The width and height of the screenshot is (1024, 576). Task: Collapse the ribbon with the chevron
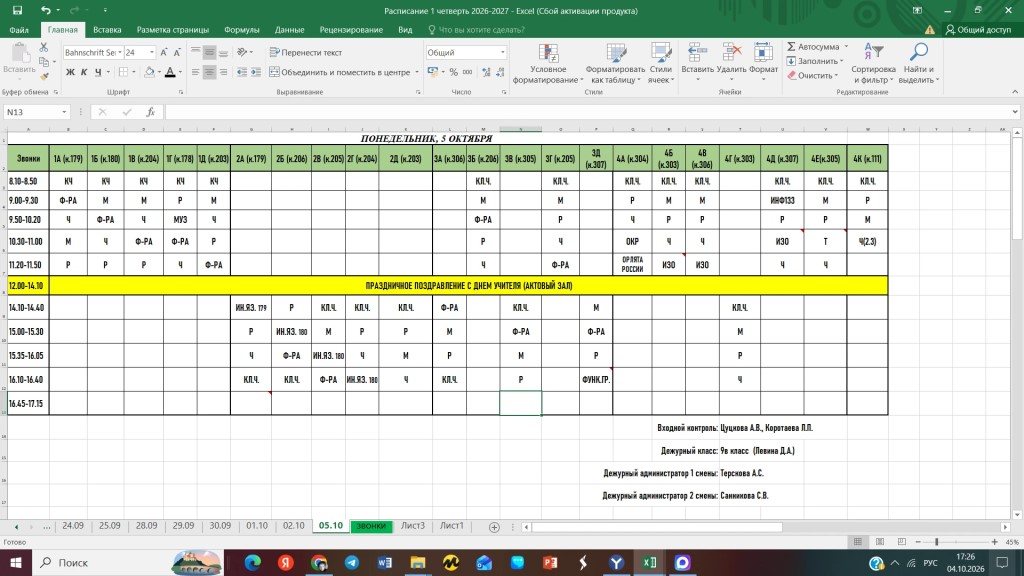point(1015,92)
